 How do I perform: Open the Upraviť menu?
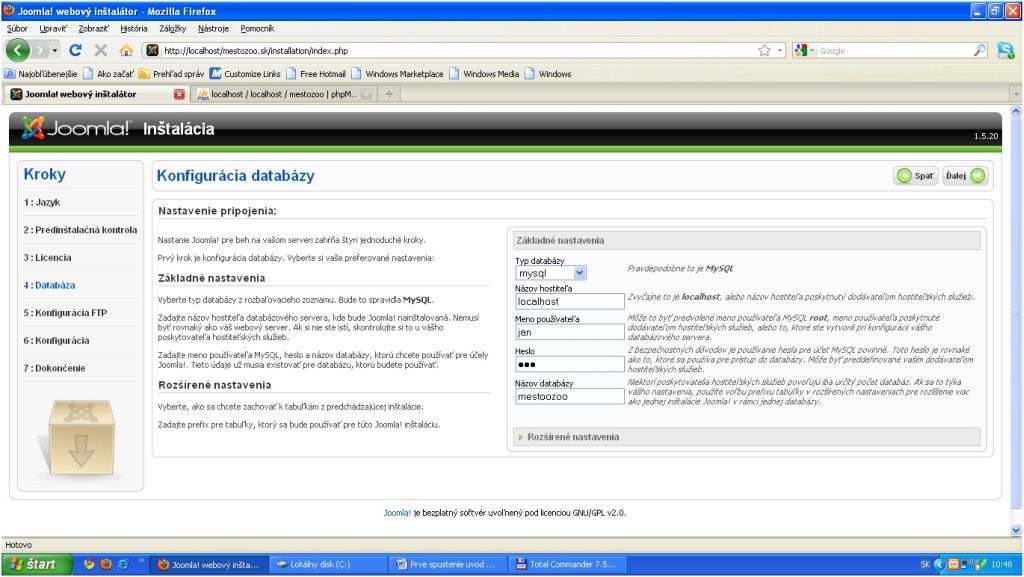(x=53, y=29)
